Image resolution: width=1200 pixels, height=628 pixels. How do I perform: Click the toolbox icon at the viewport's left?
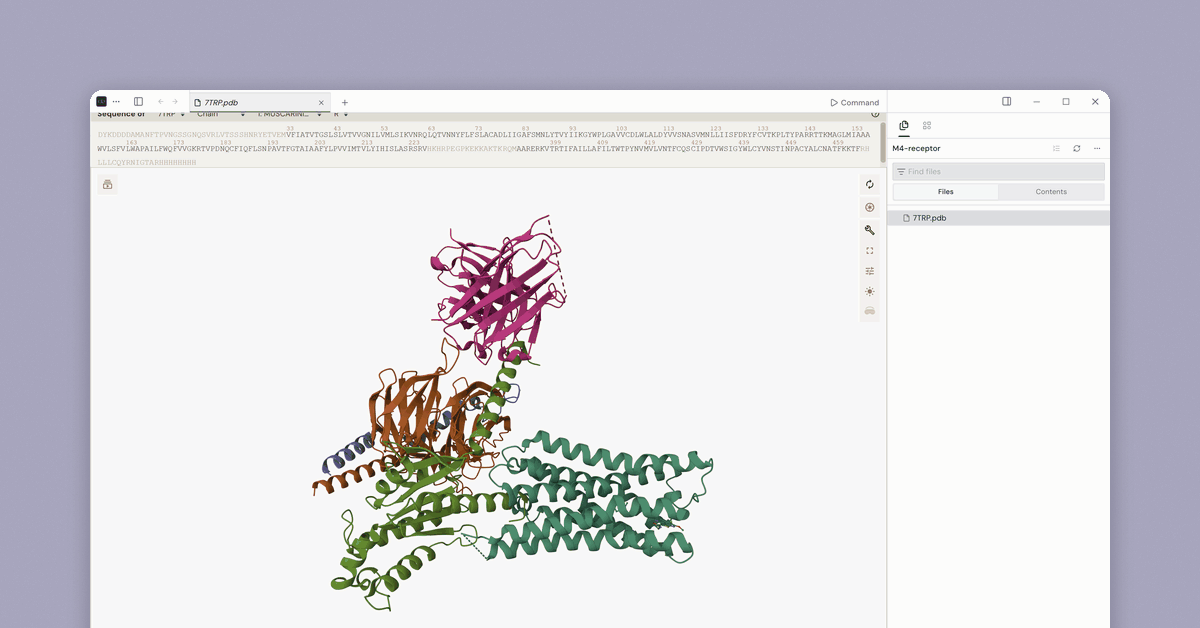coord(108,184)
